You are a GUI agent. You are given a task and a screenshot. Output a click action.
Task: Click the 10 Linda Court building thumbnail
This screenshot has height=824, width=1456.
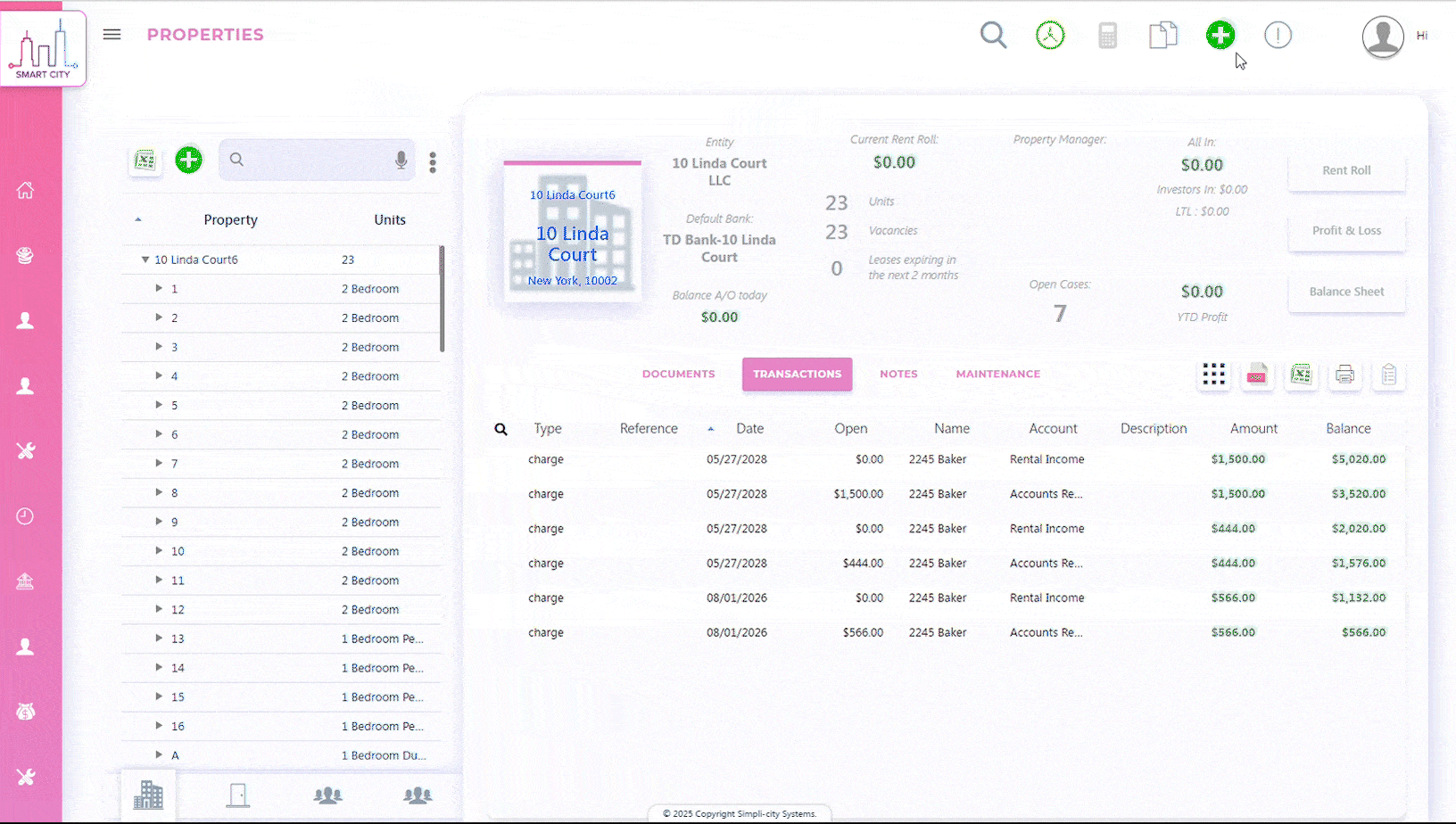click(x=573, y=234)
